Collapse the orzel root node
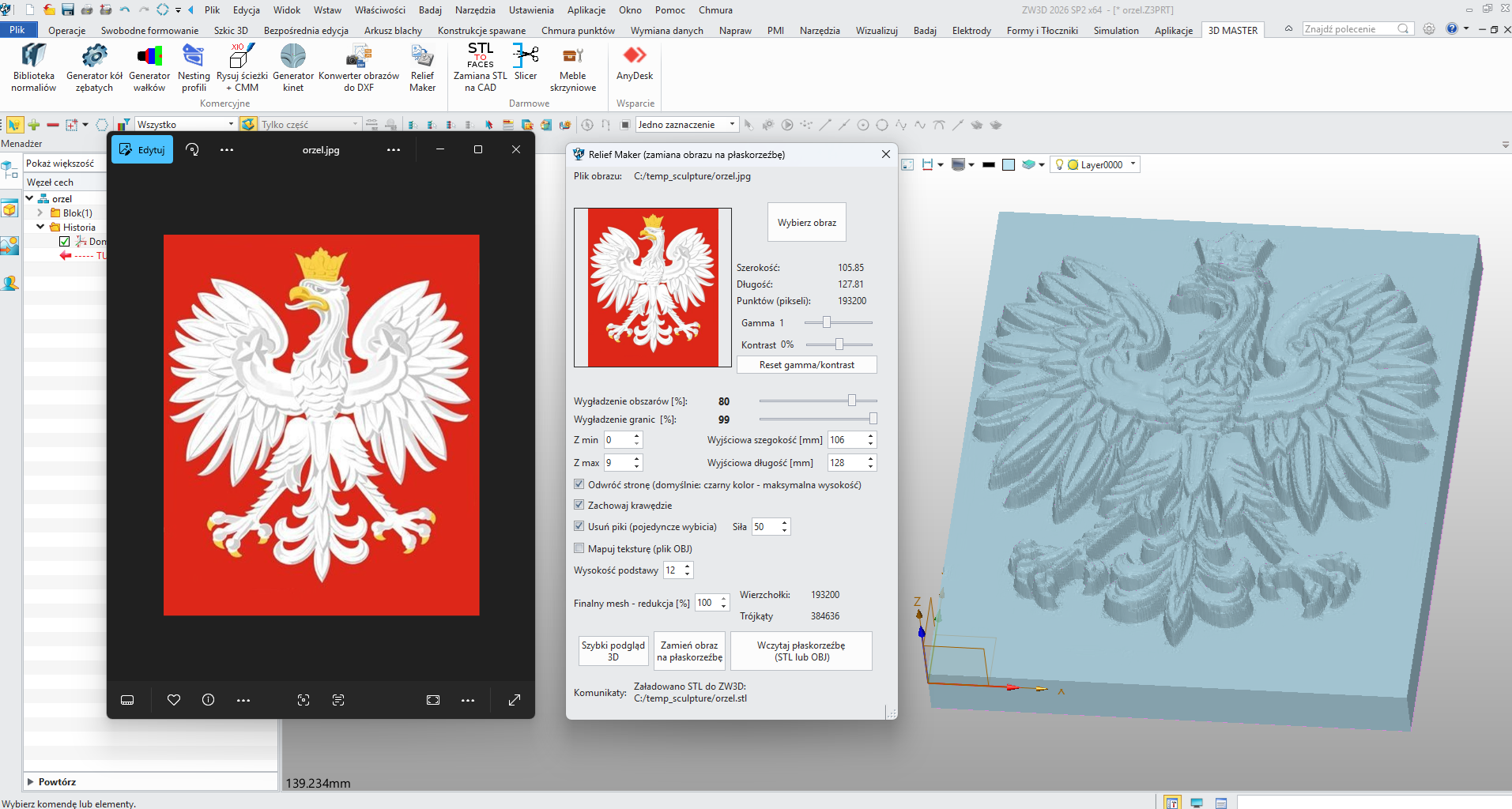 [29, 198]
